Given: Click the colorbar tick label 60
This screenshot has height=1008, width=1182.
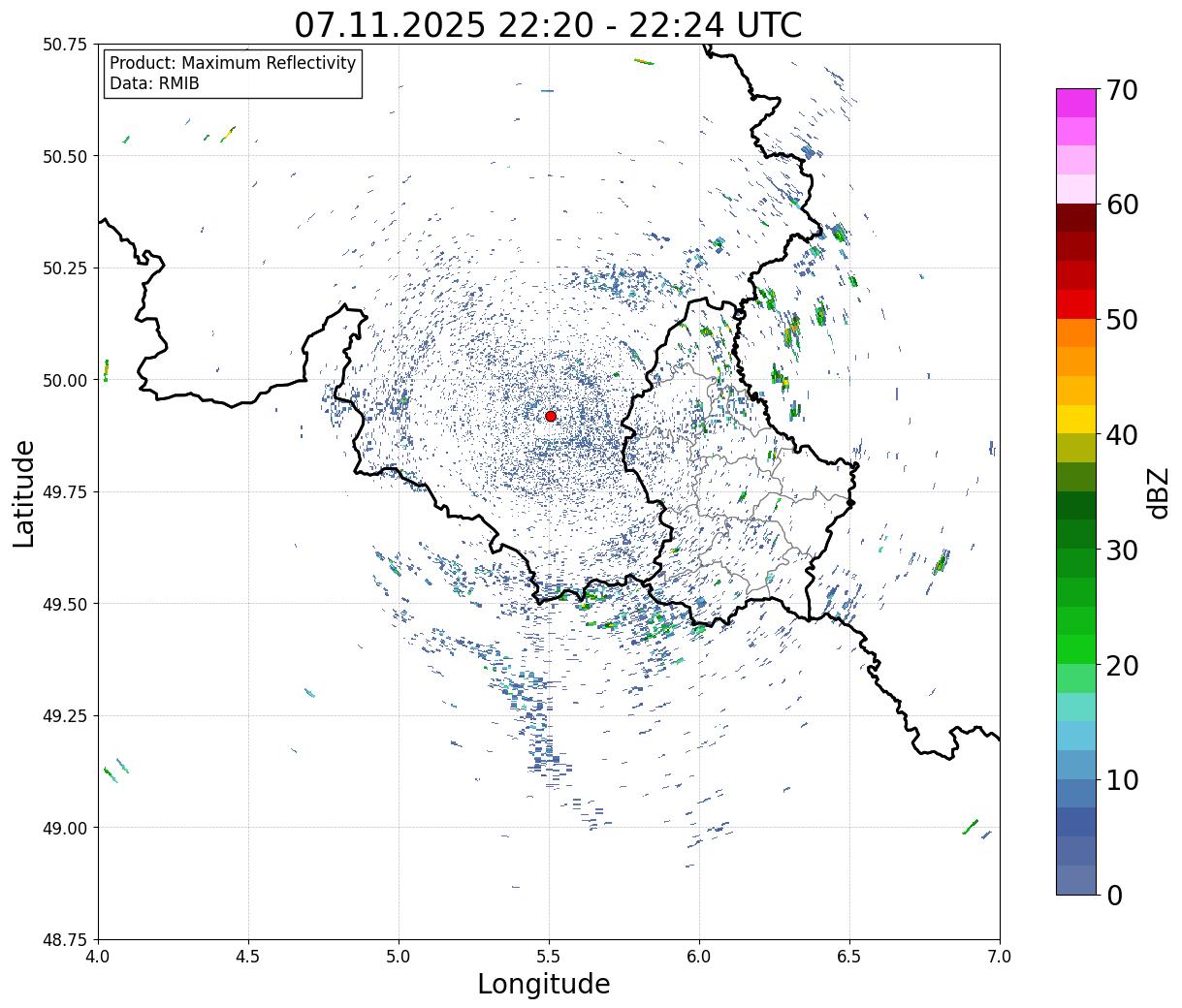Looking at the screenshot, I should 1123,205.
